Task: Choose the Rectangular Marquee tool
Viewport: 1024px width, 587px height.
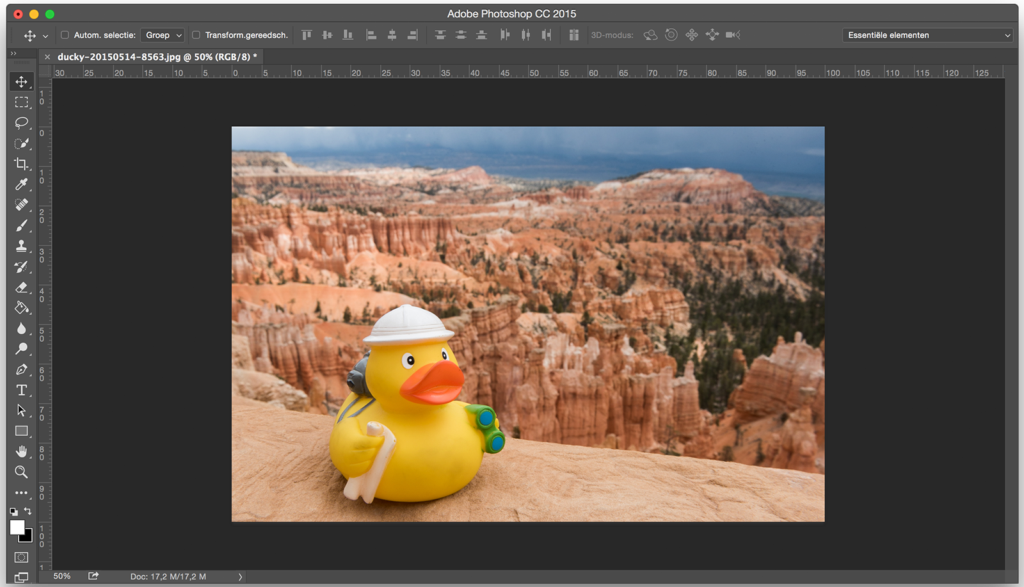Action: coord(21,102)
